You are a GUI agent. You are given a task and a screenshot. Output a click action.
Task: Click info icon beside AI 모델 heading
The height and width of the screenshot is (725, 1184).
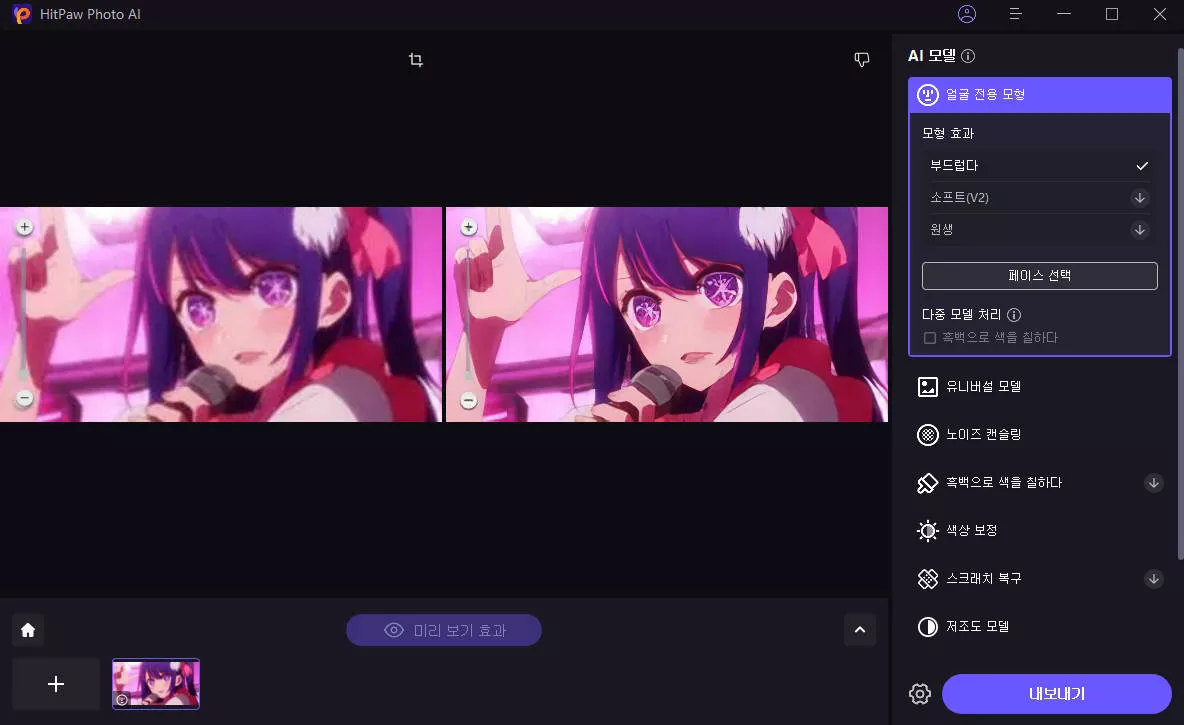(x=968, y=57)
